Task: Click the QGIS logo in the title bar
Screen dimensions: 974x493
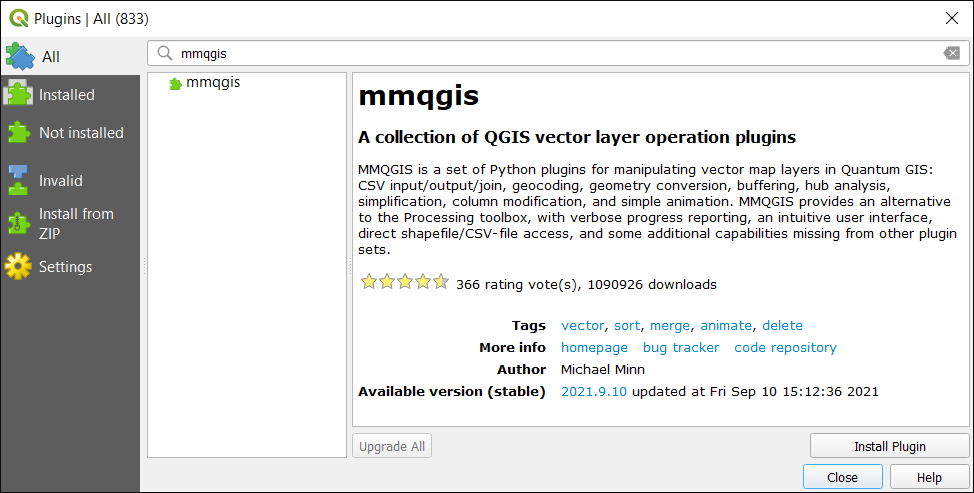Action: [x=19, y=18]
